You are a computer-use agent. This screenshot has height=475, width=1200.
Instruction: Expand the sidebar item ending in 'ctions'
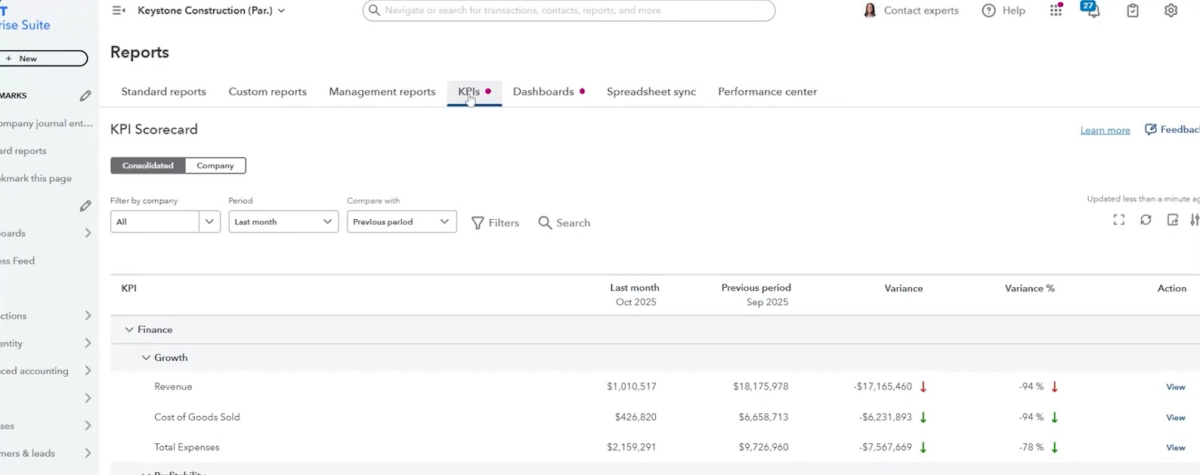click(x=88, y=316)
